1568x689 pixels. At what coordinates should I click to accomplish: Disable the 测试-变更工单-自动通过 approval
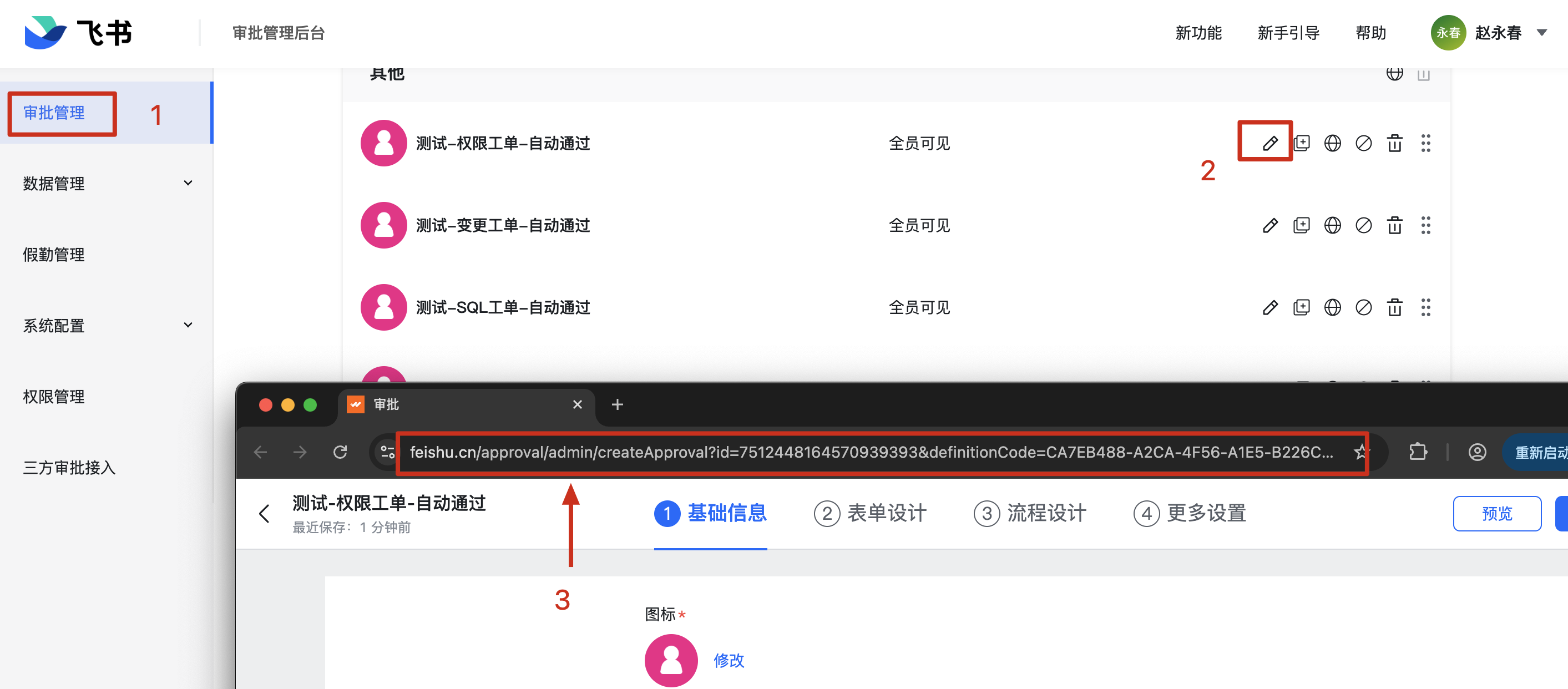click(1363, 226)
